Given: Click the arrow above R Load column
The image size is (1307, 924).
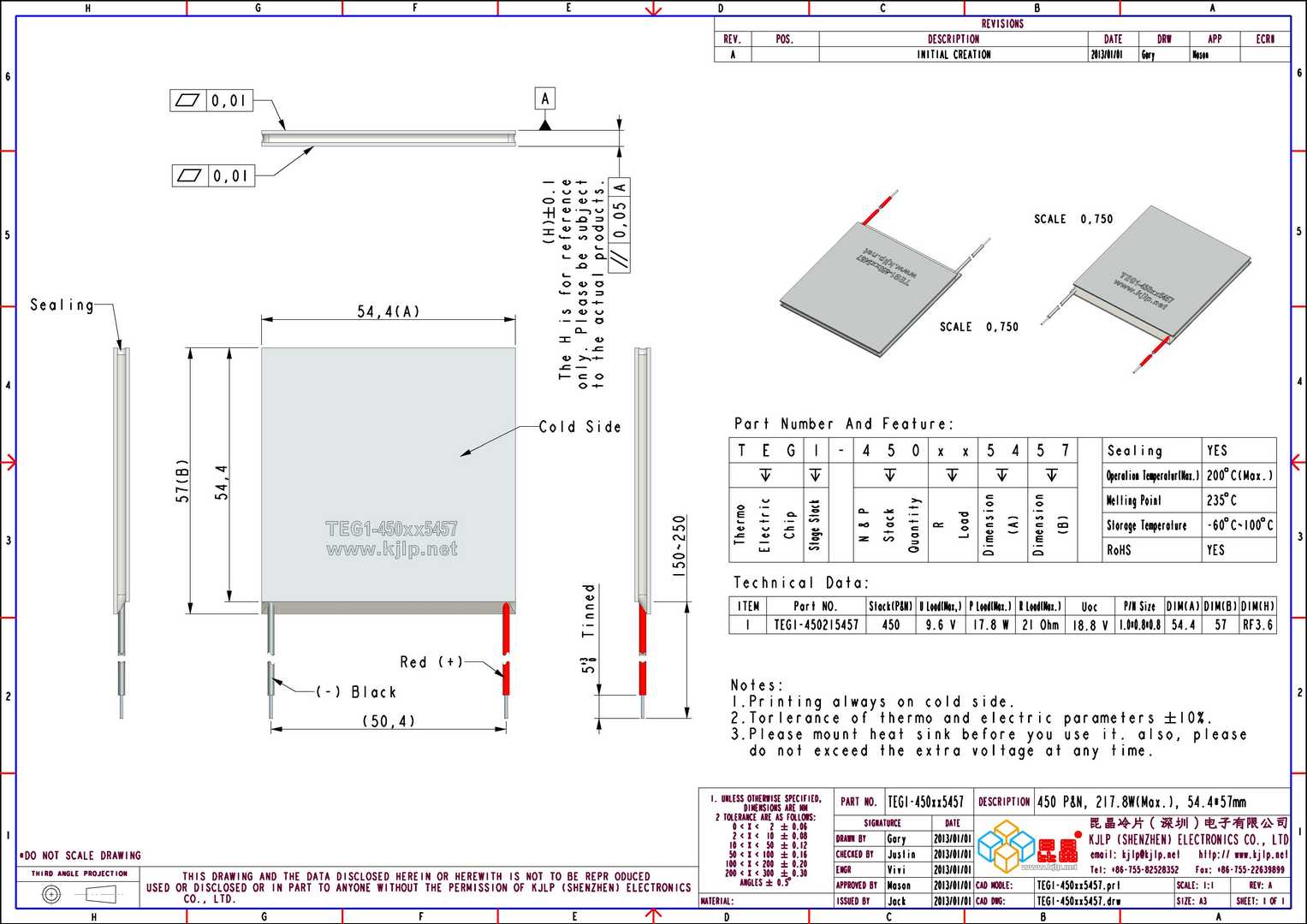Looking at the screenshot, I should pyautogui.click(x=952, y=474).
